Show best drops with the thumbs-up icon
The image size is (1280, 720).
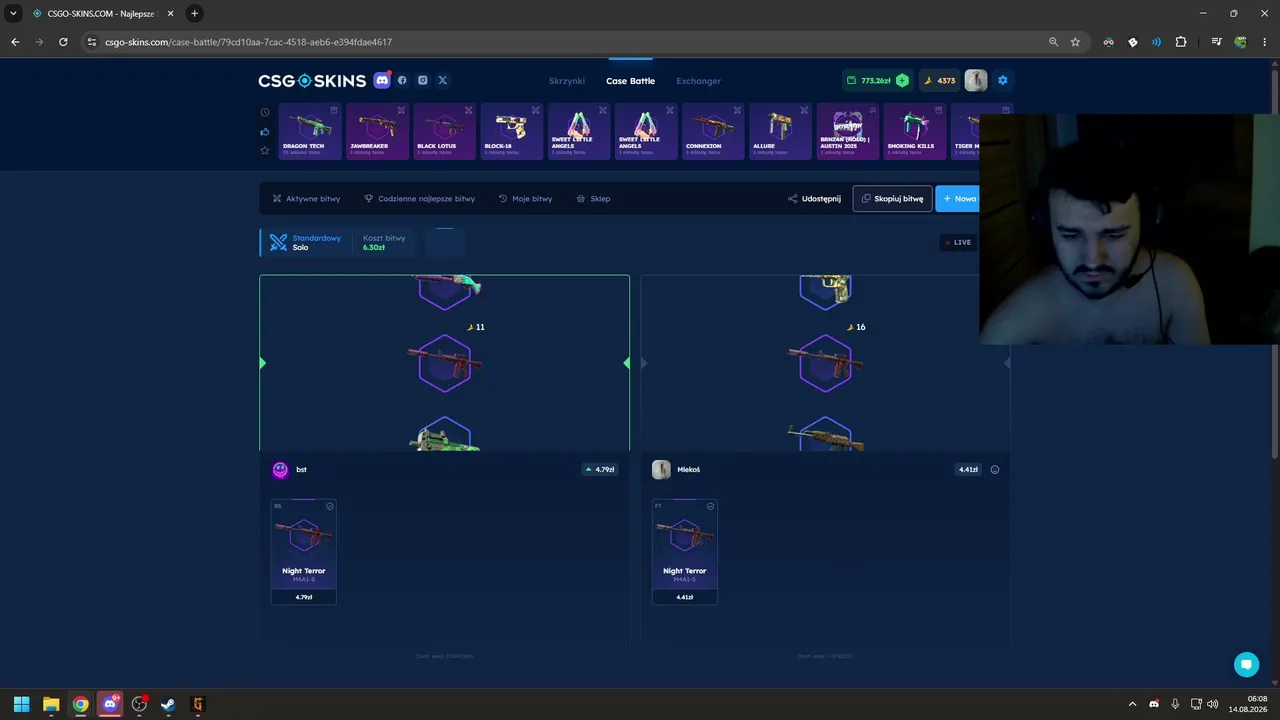coord(265,131)
